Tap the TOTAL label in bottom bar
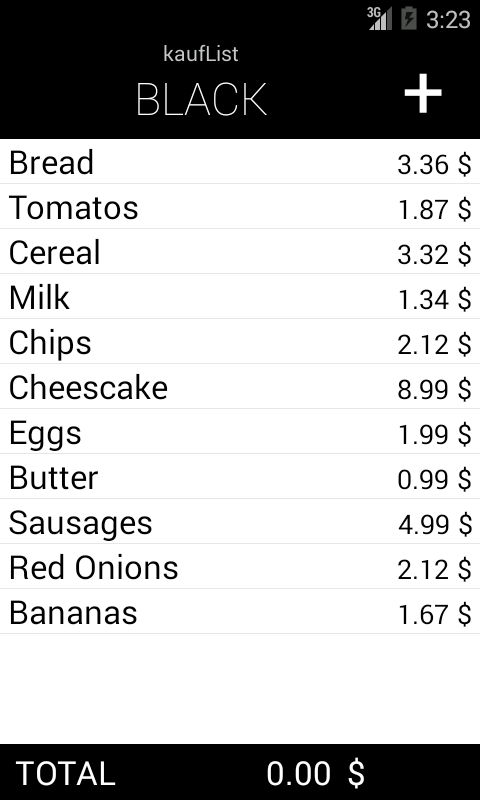The width and height of the screenshot is (480, 800). 66,773
